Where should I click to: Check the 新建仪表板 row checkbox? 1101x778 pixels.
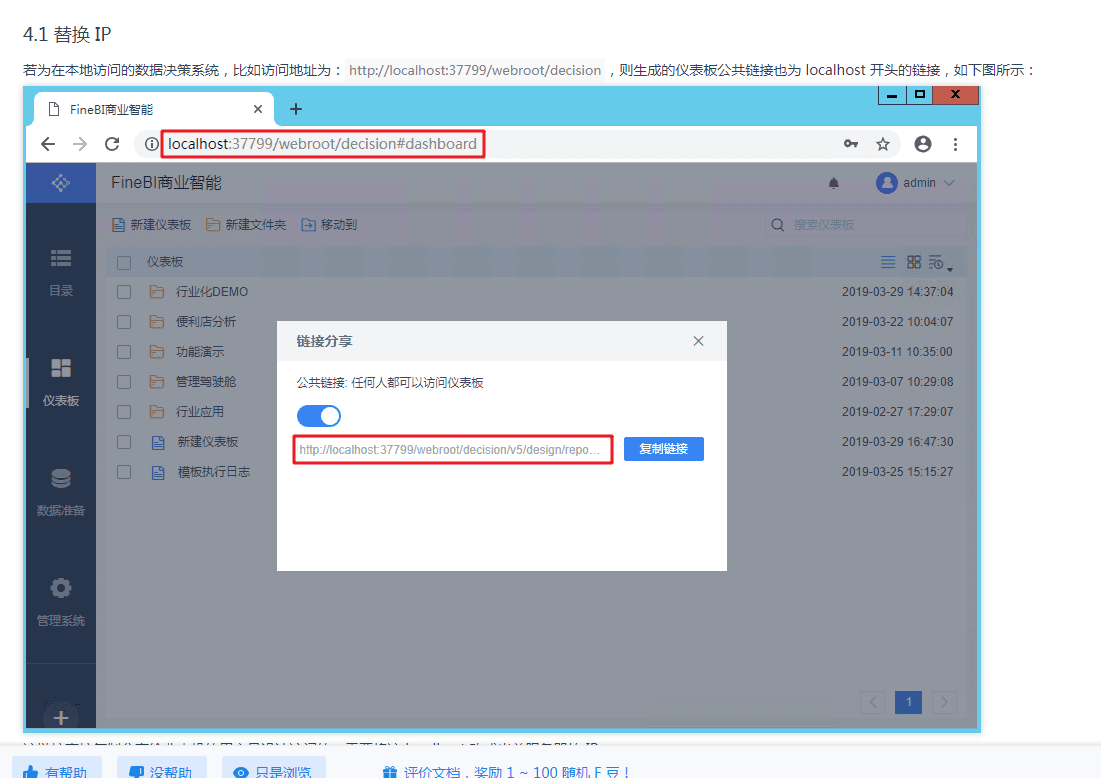click(124, 442)
